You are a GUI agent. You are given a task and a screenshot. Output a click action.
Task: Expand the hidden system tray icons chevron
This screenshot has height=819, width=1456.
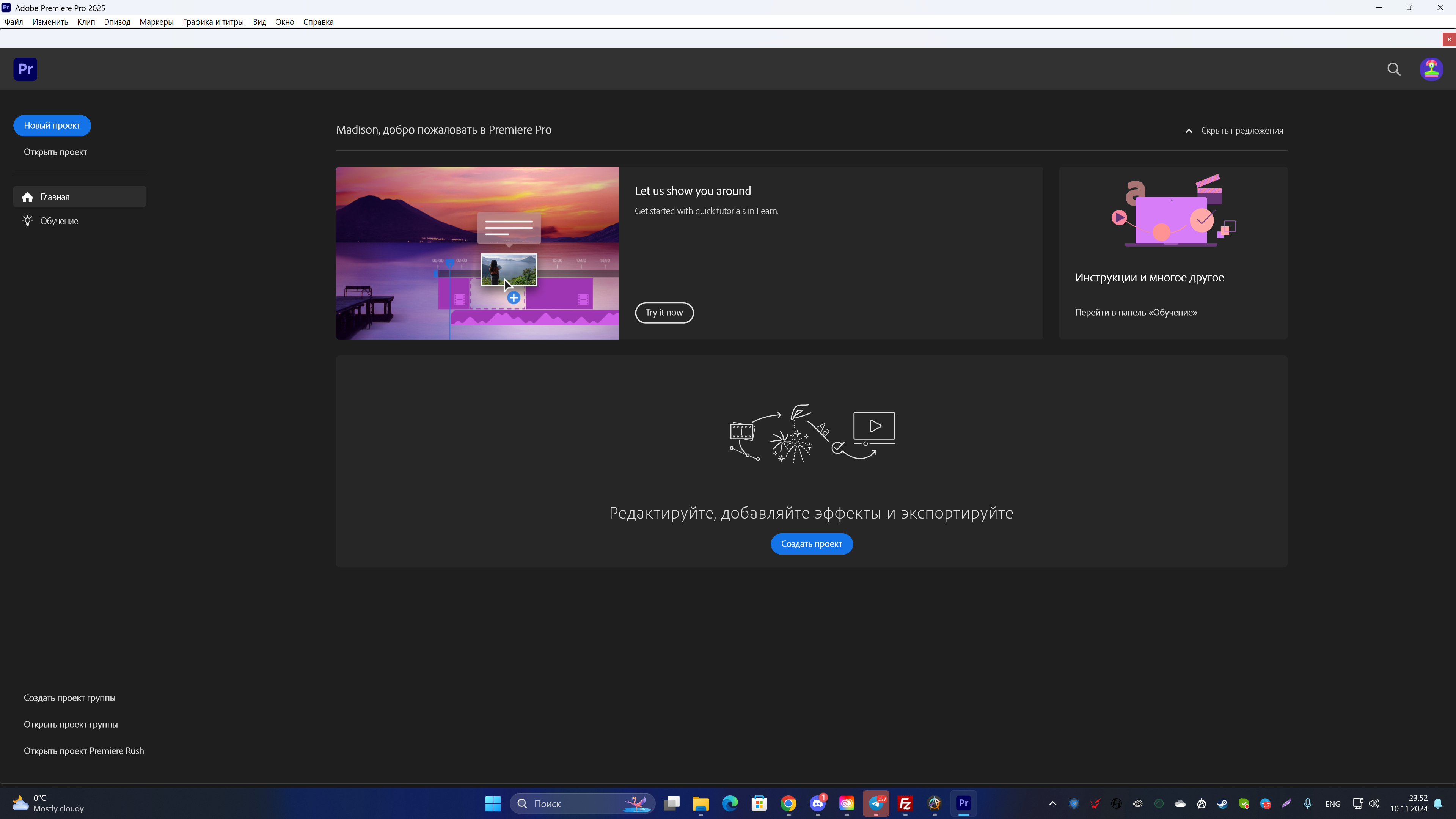1052,803
